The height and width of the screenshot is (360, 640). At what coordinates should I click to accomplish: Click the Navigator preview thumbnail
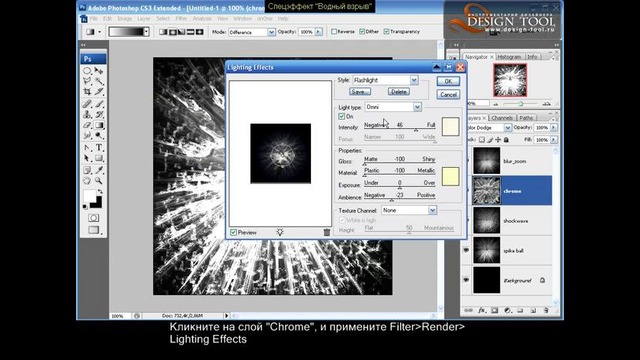click(x=510, y=80)
